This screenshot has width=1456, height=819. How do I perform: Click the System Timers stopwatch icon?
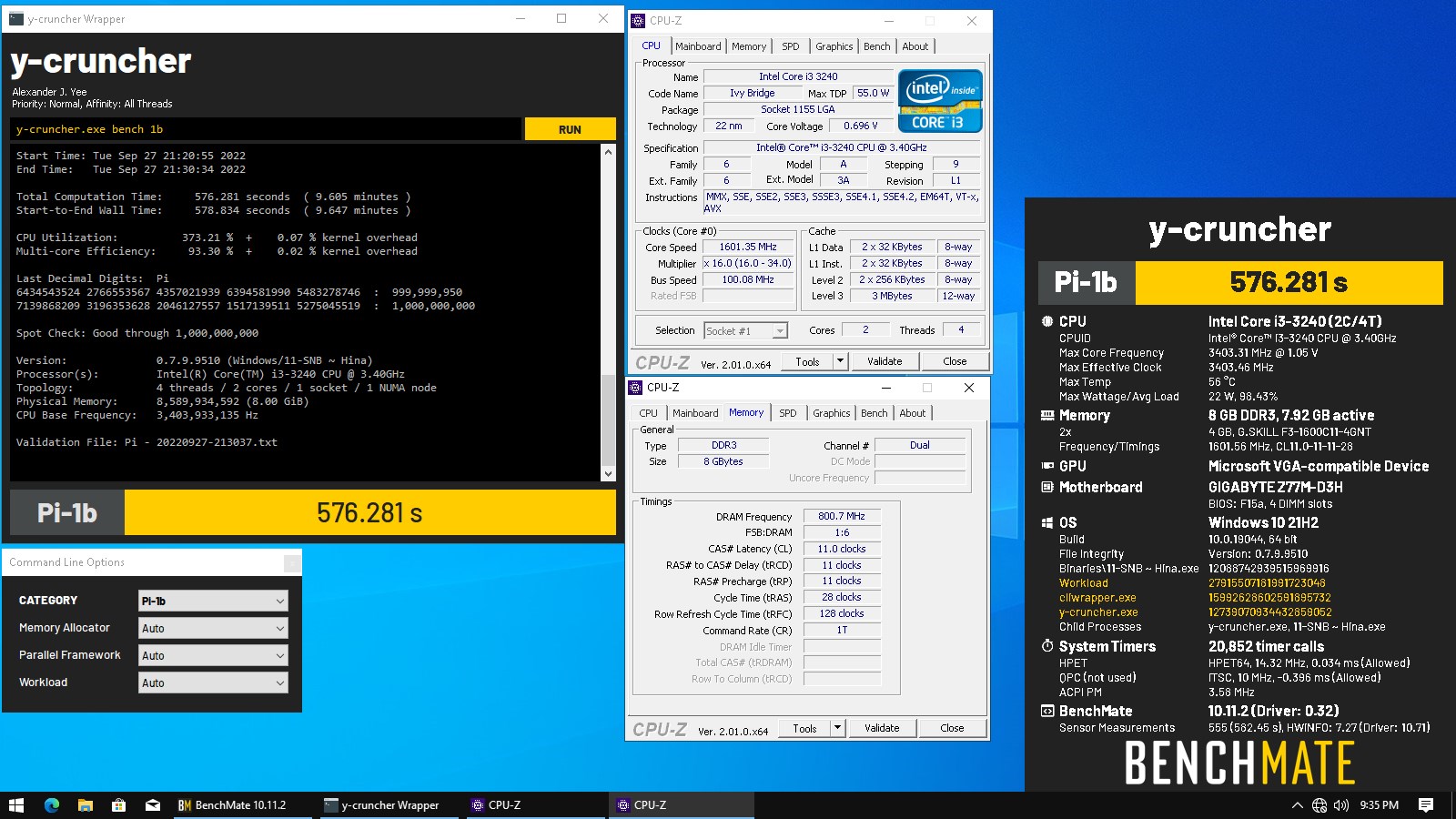pos(1047,646)
